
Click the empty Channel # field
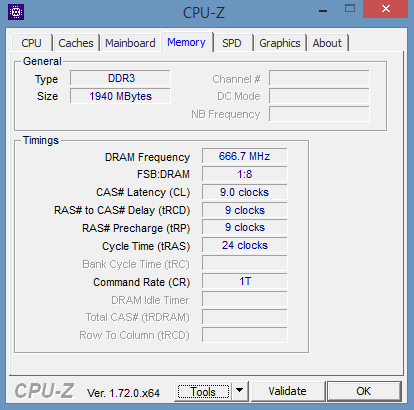[319, 78]
